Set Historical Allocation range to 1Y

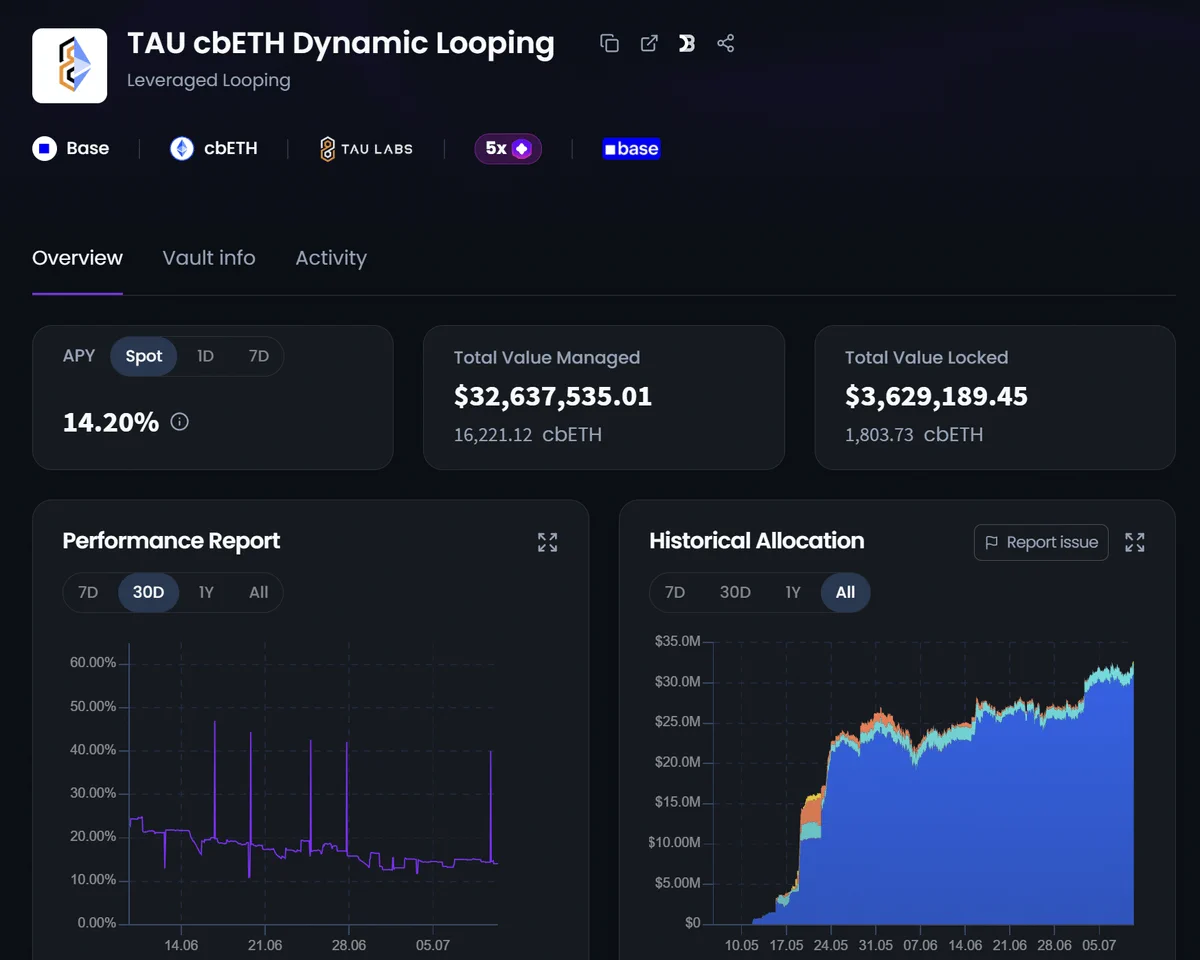pyautogui.click(x=793, y=592)
